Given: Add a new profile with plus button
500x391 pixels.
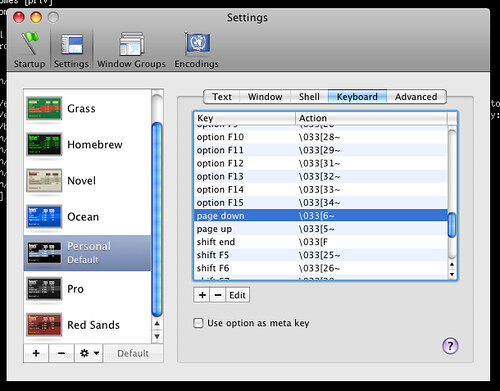Looking at the screenshot, I should pyautogui.click(x=36, y=353).
